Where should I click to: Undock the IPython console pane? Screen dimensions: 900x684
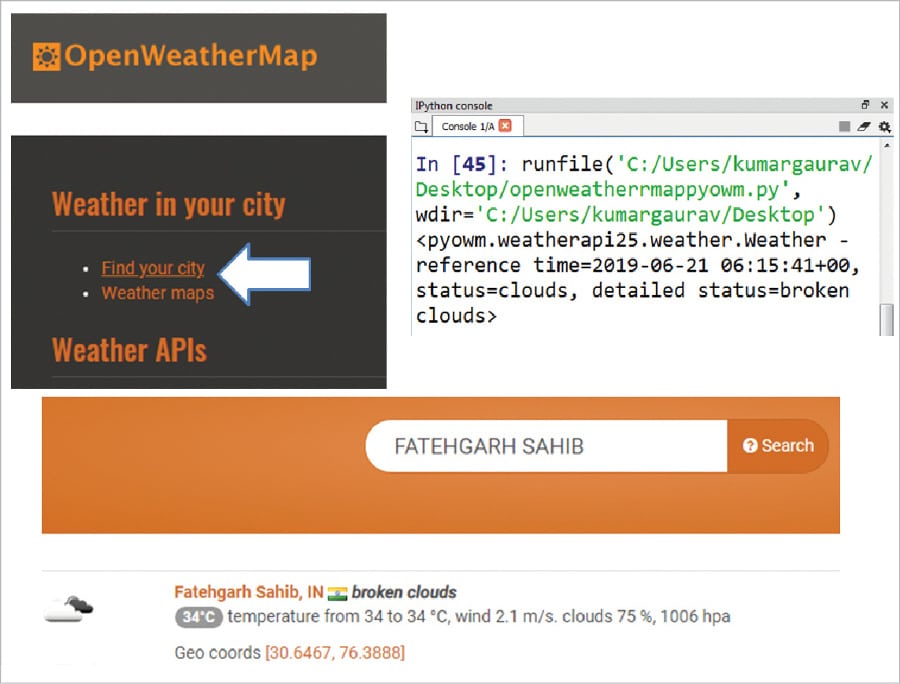pyautogui.click(x=865, y=105)
